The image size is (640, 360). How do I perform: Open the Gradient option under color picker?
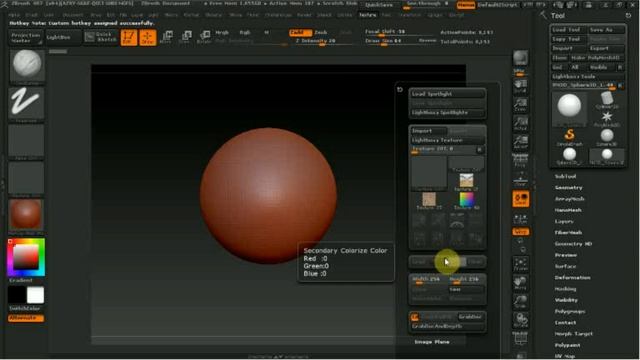(x=21, y=280)
